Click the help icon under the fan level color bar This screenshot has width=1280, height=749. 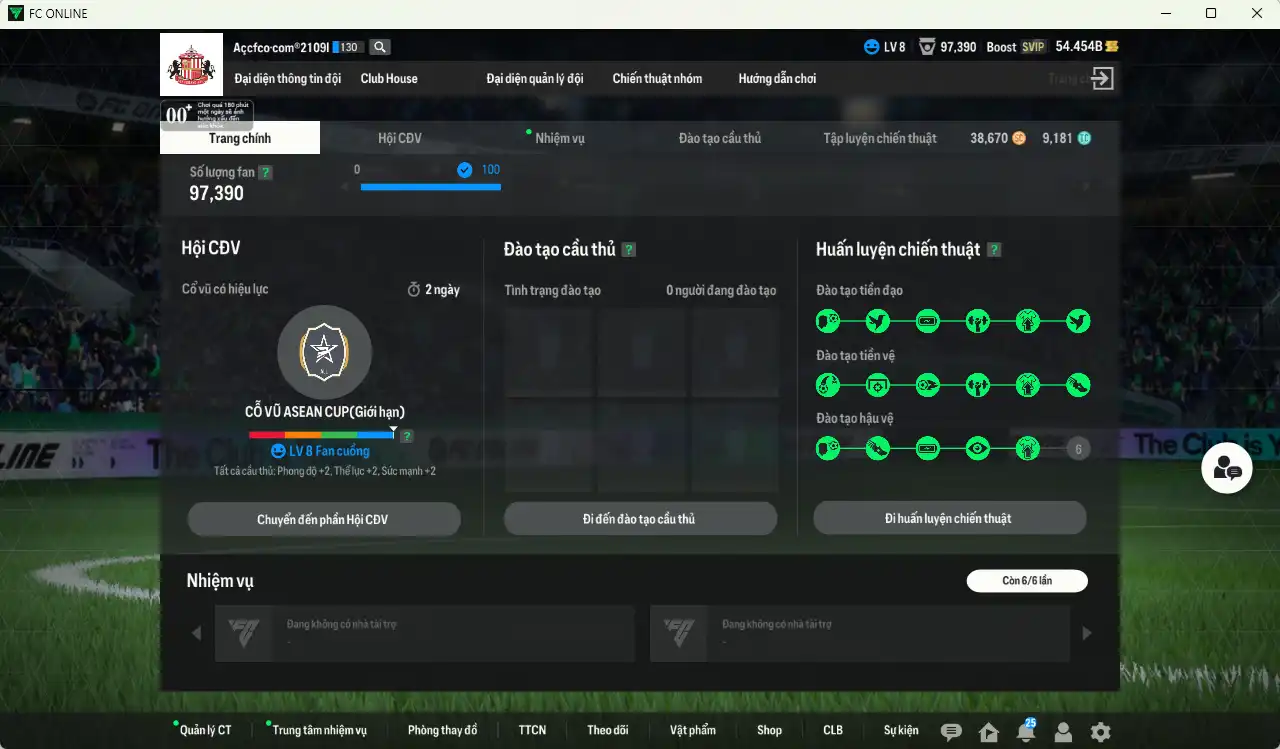(407, 436)
